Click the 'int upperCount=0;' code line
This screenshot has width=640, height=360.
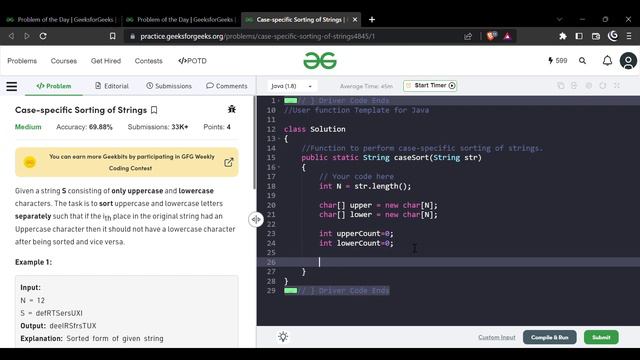coord(356,233)
